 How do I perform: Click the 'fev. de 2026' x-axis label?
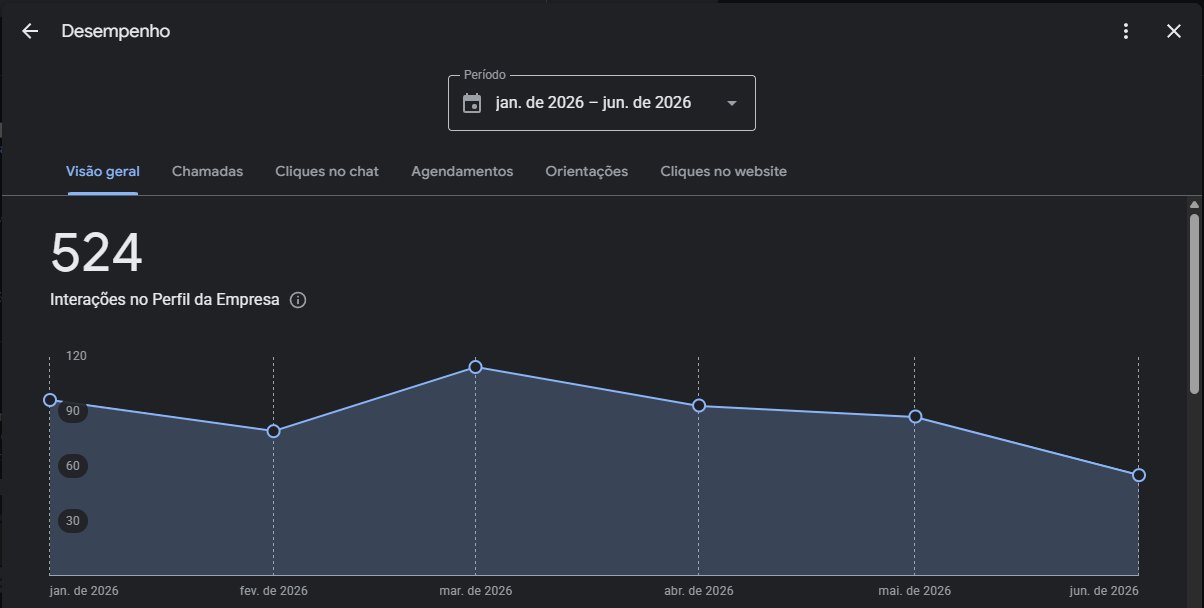275,591
